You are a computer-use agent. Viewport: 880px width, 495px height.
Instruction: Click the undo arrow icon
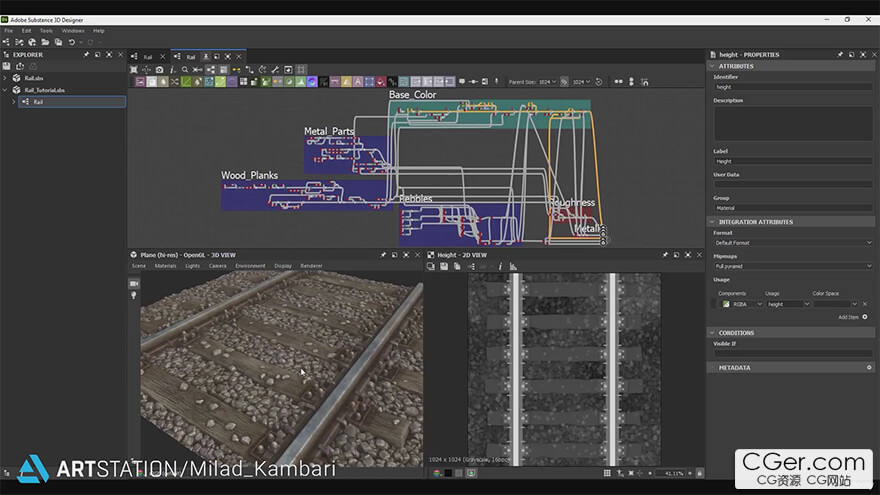(x=72, y=42)
